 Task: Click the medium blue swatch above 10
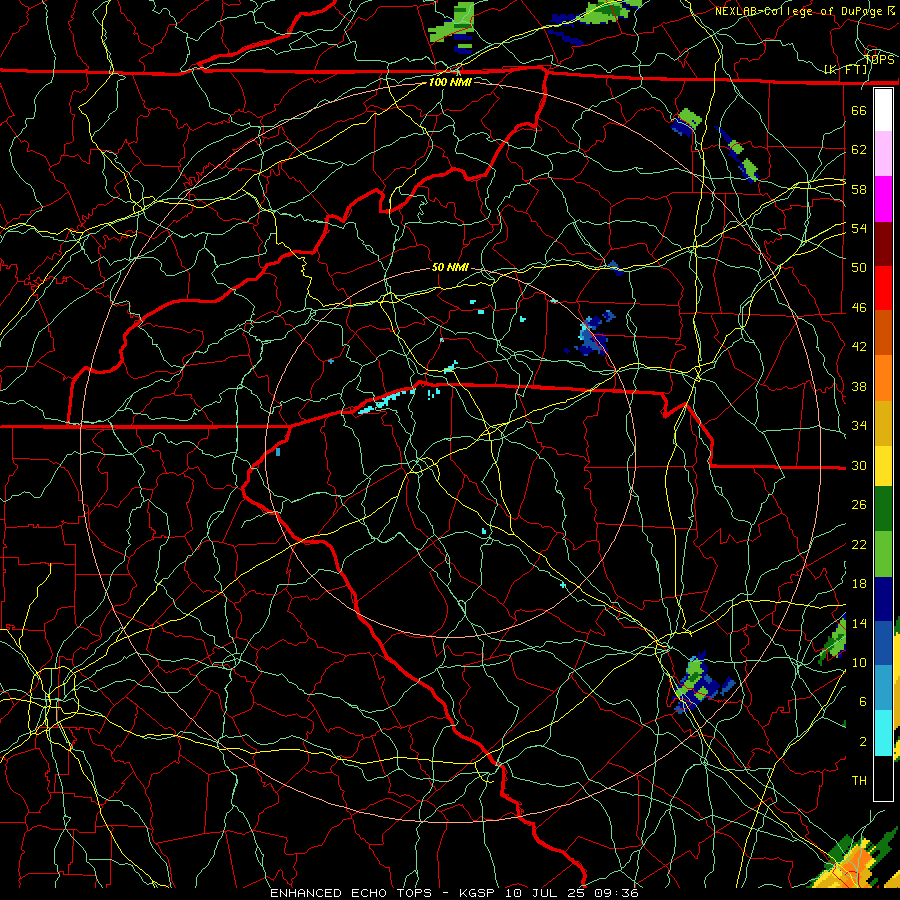pos(883,643)
